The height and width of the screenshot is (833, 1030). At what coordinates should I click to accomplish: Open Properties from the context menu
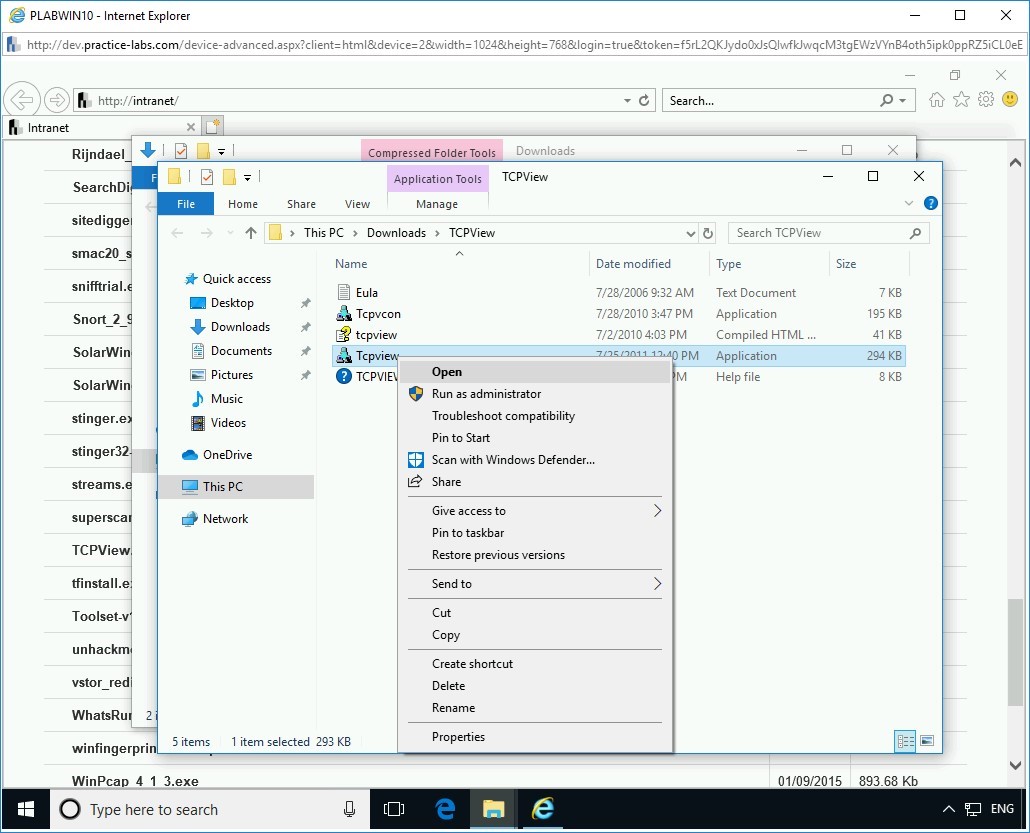click(459, 736)
